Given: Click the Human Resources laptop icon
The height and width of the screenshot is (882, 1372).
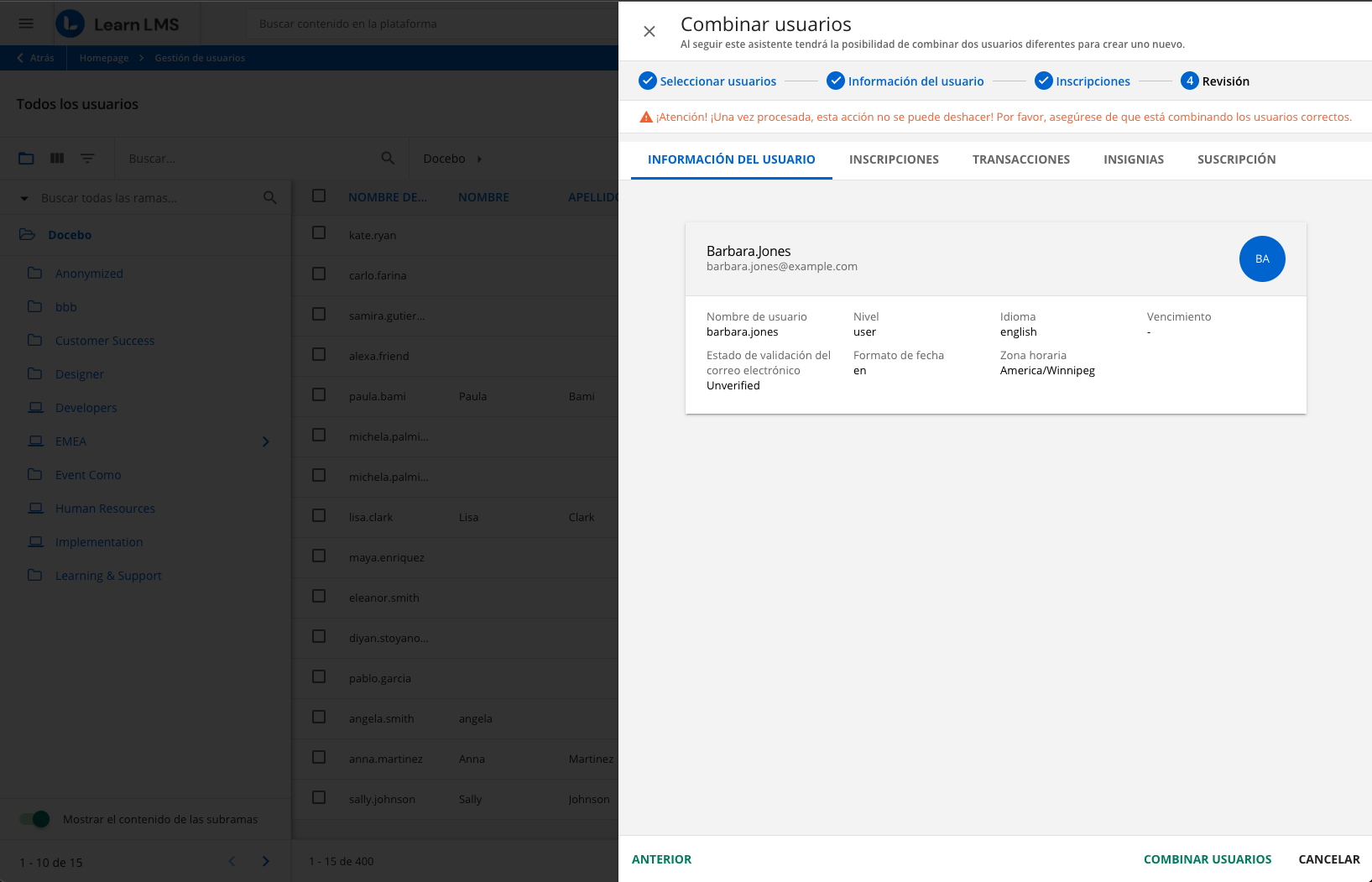Looking at the screenshot, I should click(35, 508).
